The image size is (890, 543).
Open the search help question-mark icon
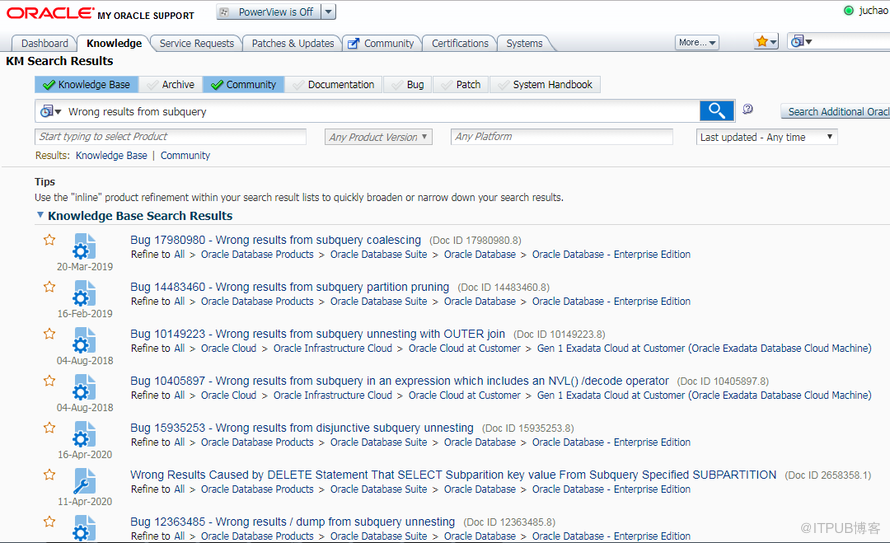[x=748, y=109]
